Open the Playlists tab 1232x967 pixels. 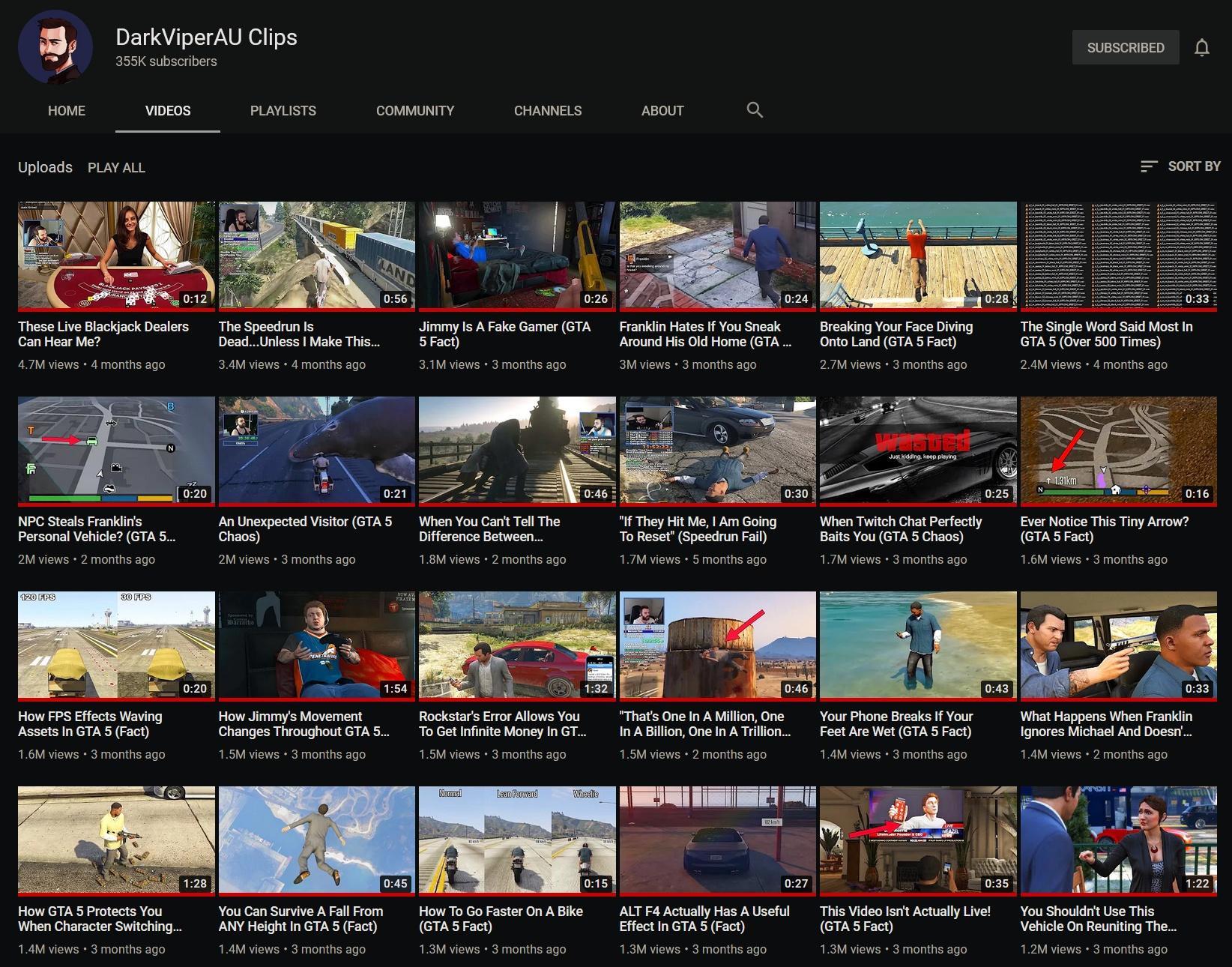click(283, 111)
